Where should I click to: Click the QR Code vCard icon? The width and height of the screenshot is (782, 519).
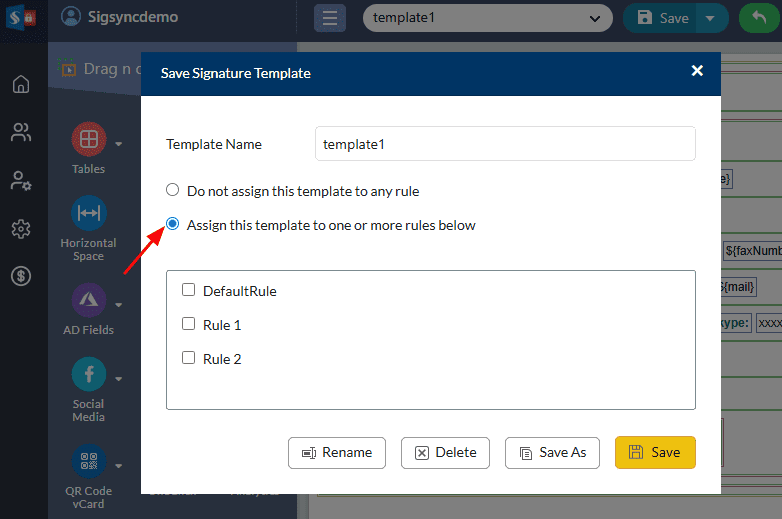88,461
